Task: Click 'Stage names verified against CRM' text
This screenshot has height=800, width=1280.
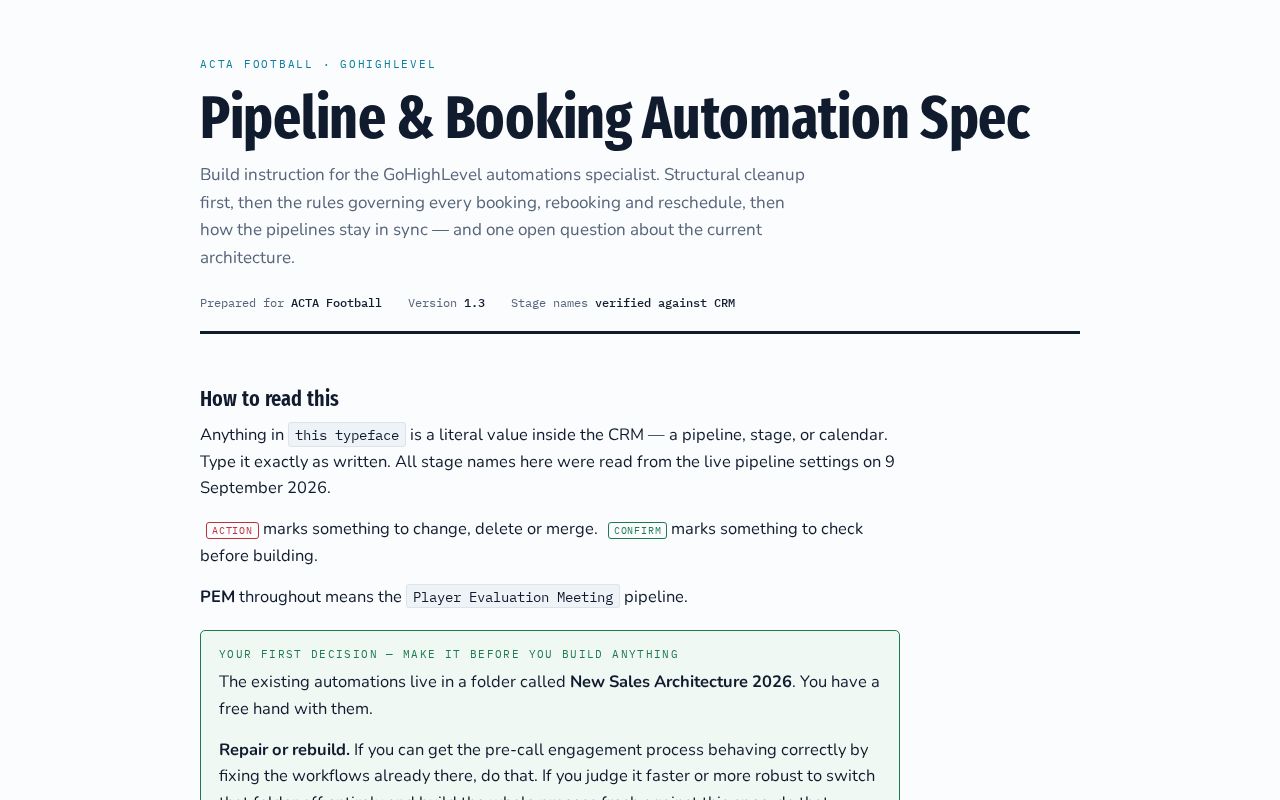Action: pos(623,303)
